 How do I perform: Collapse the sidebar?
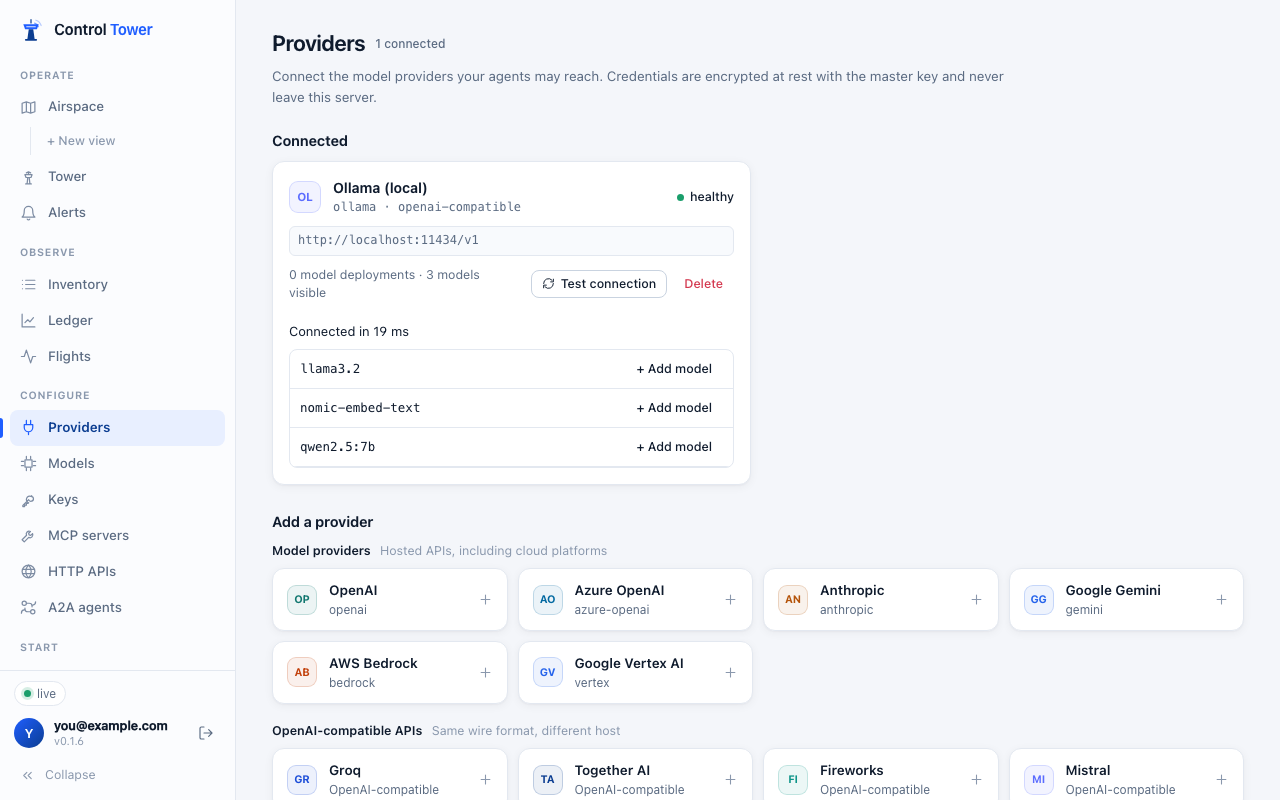click(x=59, y=775)
